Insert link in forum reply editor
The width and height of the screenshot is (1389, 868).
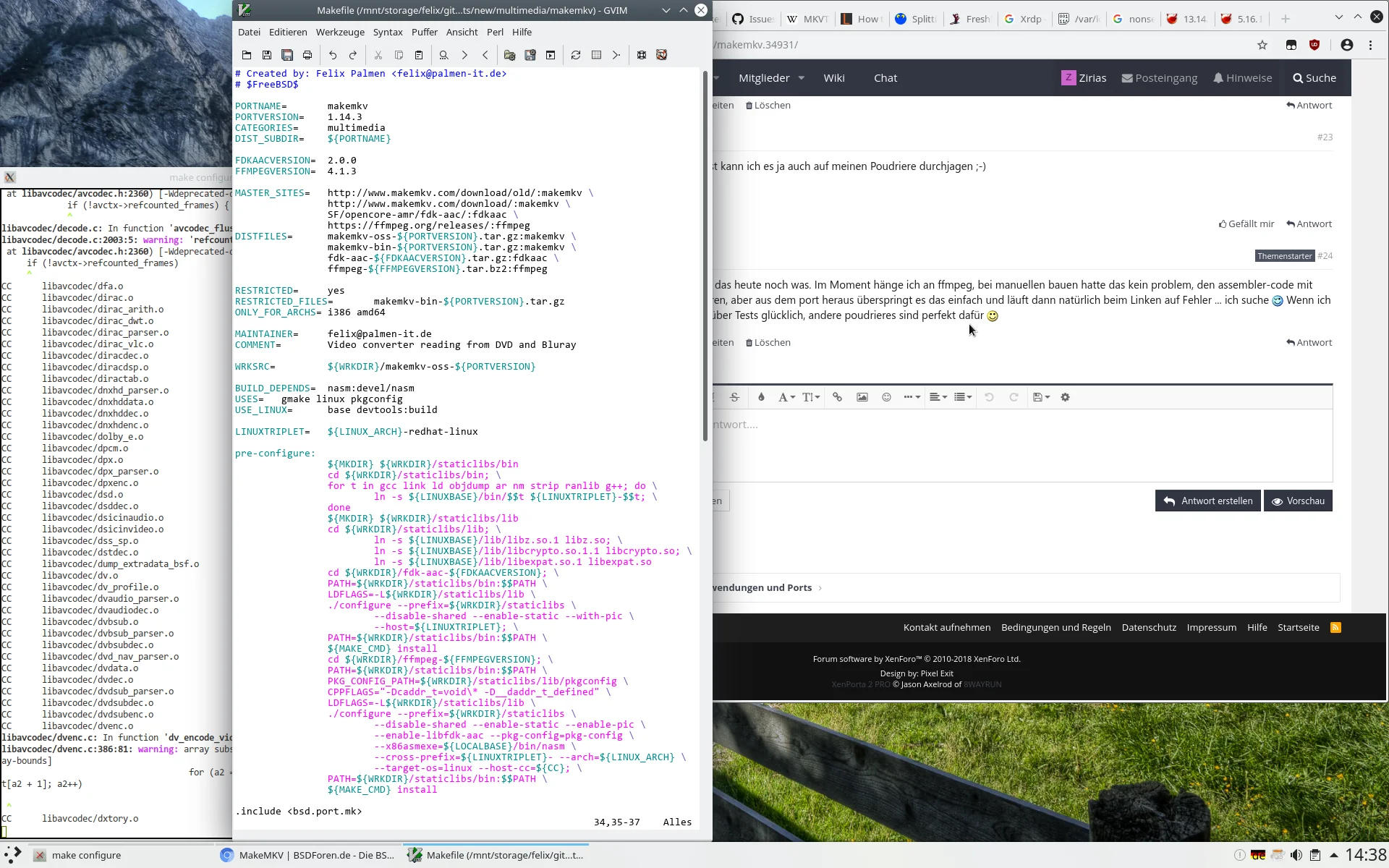tap(838, 397)
